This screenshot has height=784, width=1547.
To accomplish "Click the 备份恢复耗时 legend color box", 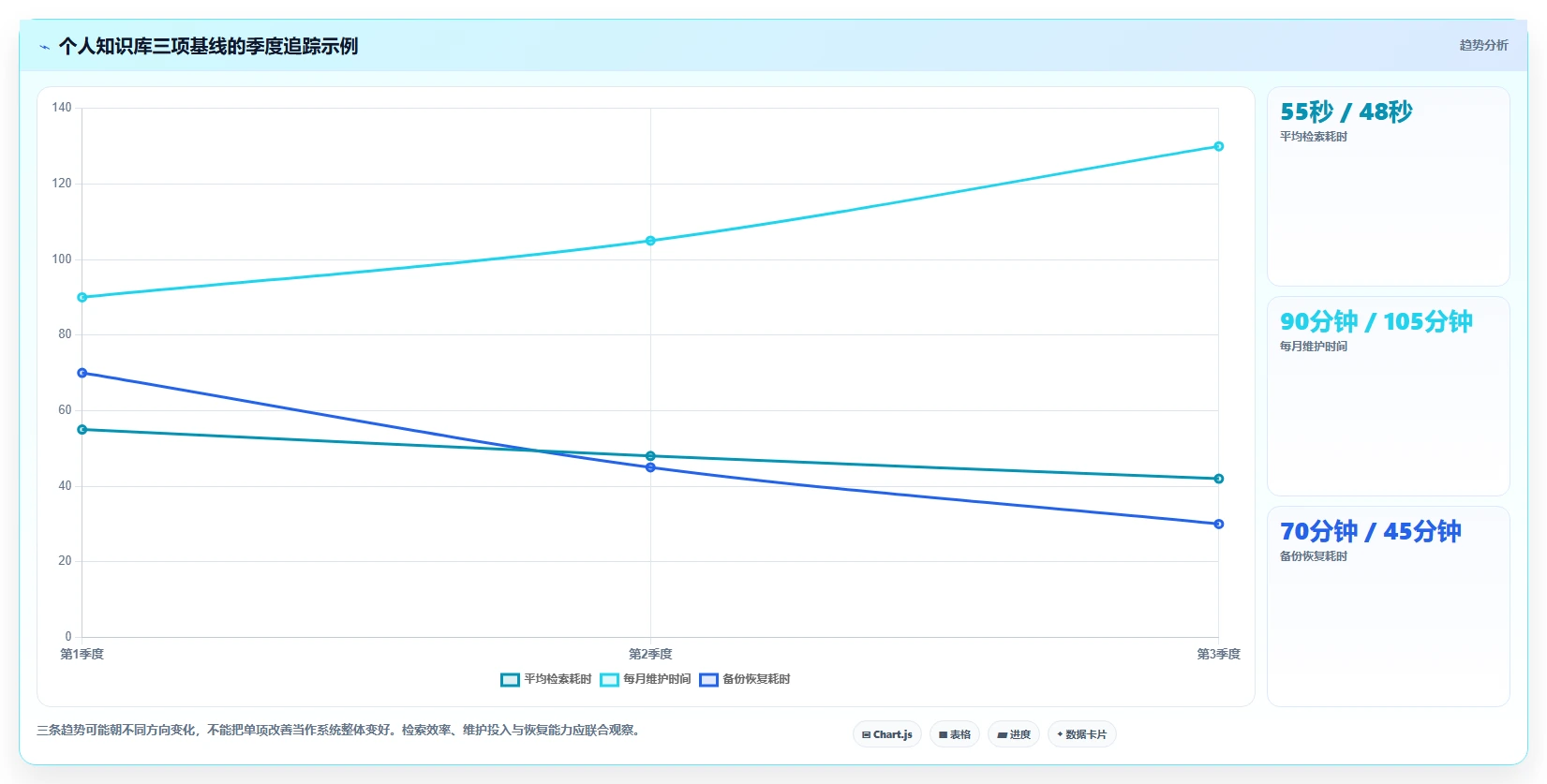I will pyautogui.click(x=708, y=680).
